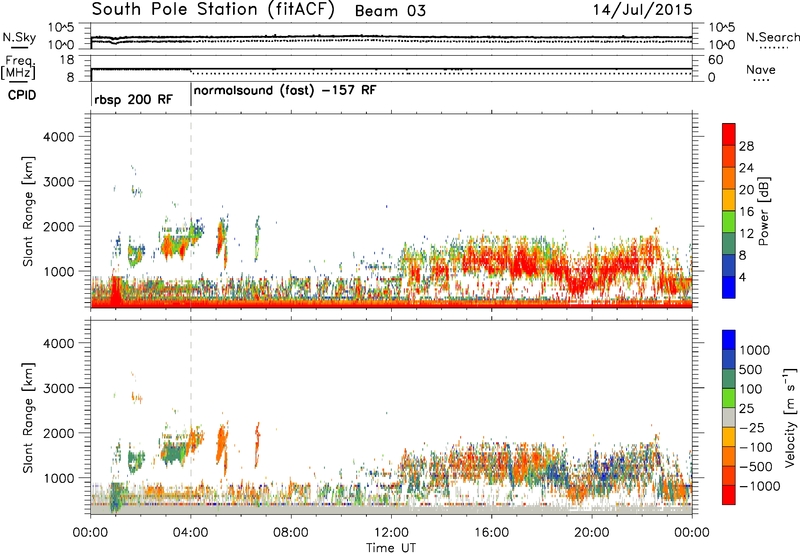The height and width of the screenshot is (554, 800).
Task: Click the "-100" velocity colorbar label
Action: [x=757, y=447]
